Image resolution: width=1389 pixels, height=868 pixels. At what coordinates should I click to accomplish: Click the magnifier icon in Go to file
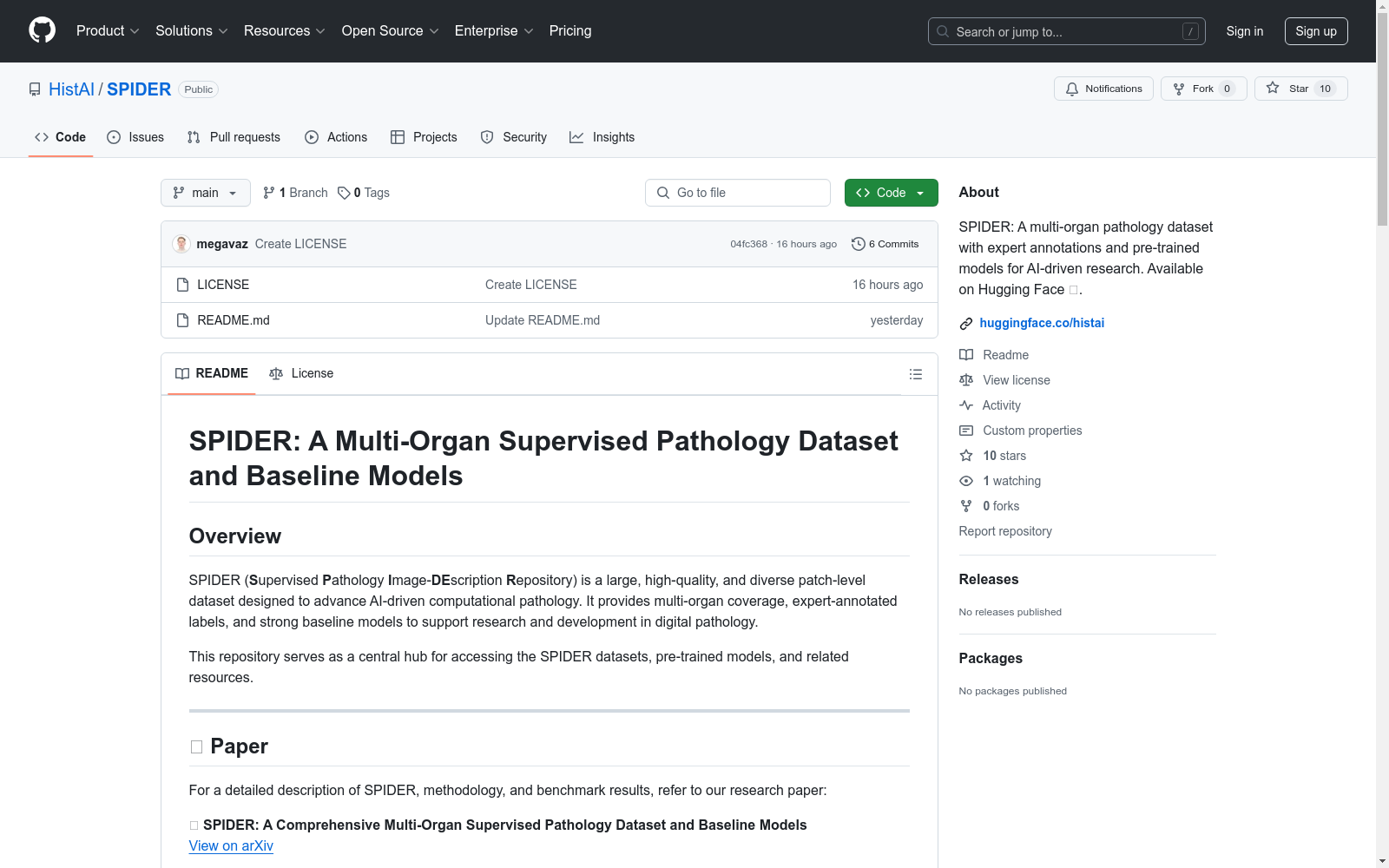pyautogui.click(x=663, y=193)
